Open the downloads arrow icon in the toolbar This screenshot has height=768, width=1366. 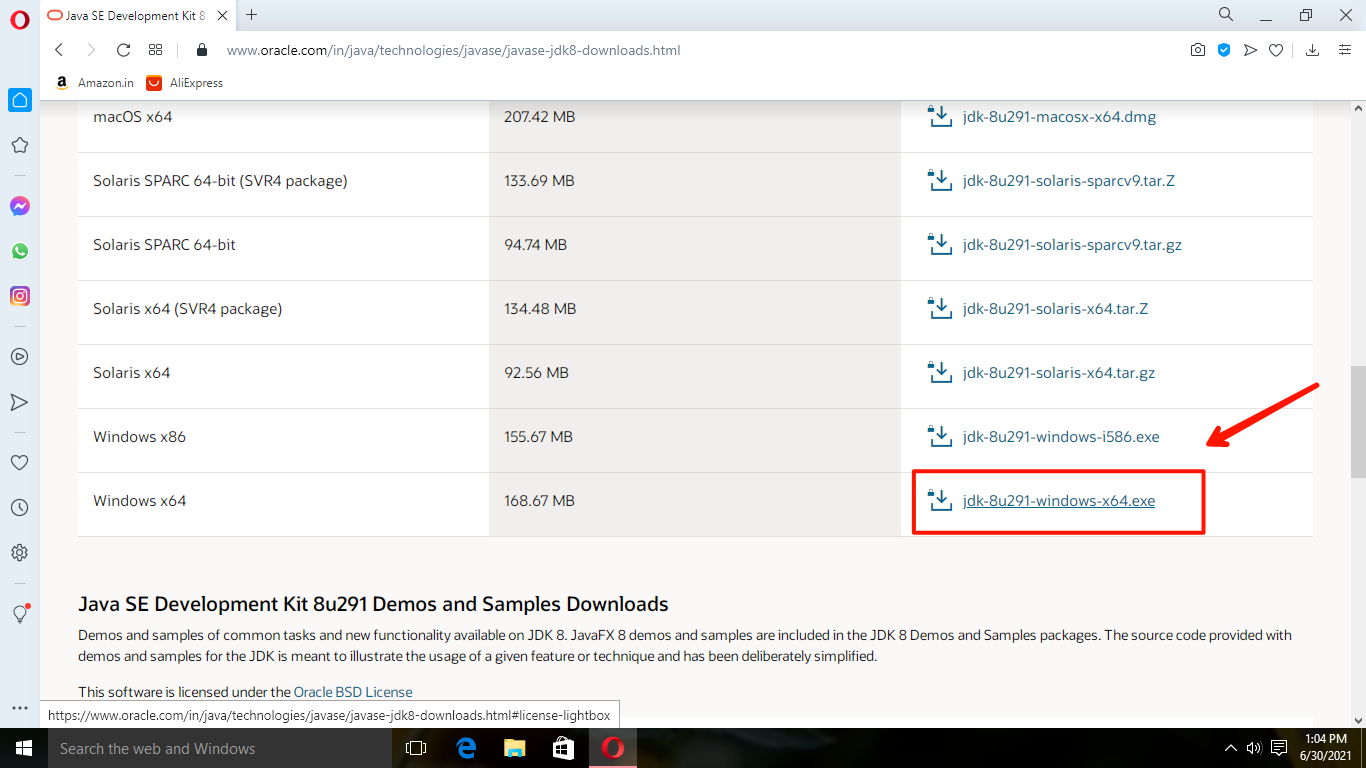(1313, 50)
